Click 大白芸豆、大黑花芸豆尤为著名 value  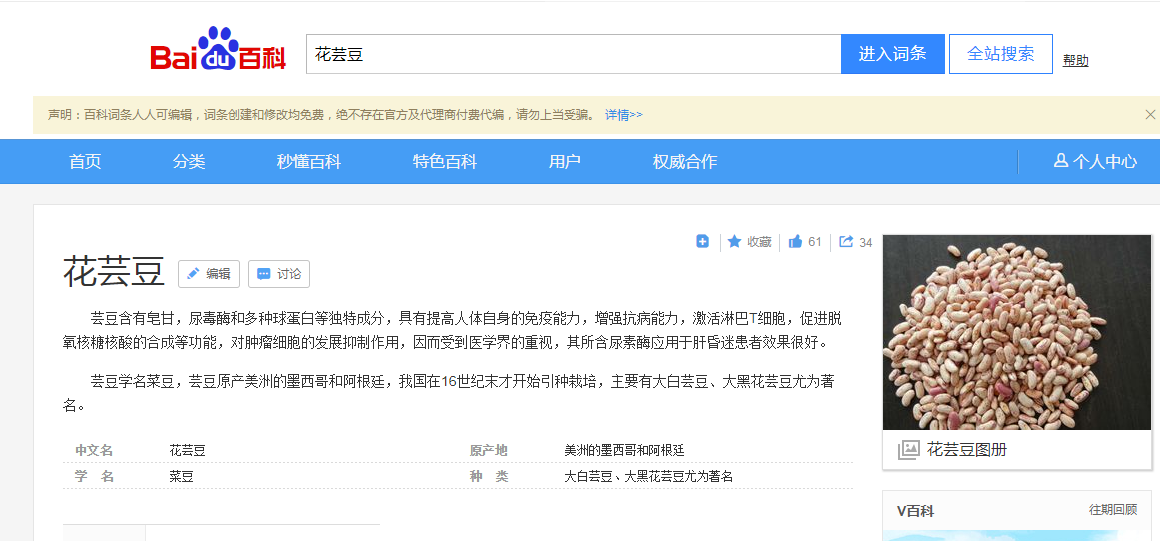648,477
